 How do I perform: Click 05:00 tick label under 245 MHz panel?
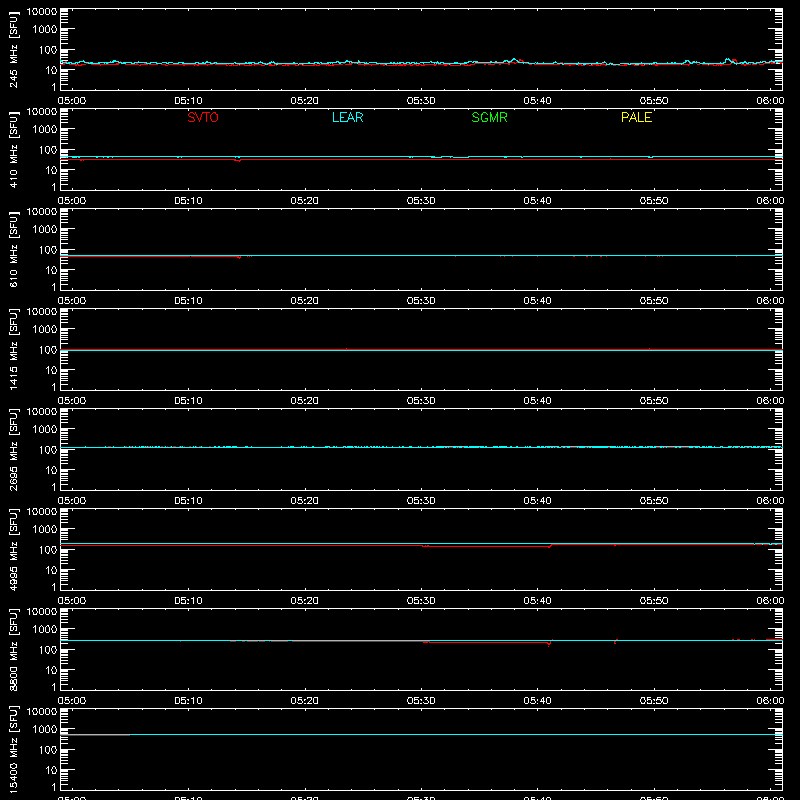(x=71, y=101)
